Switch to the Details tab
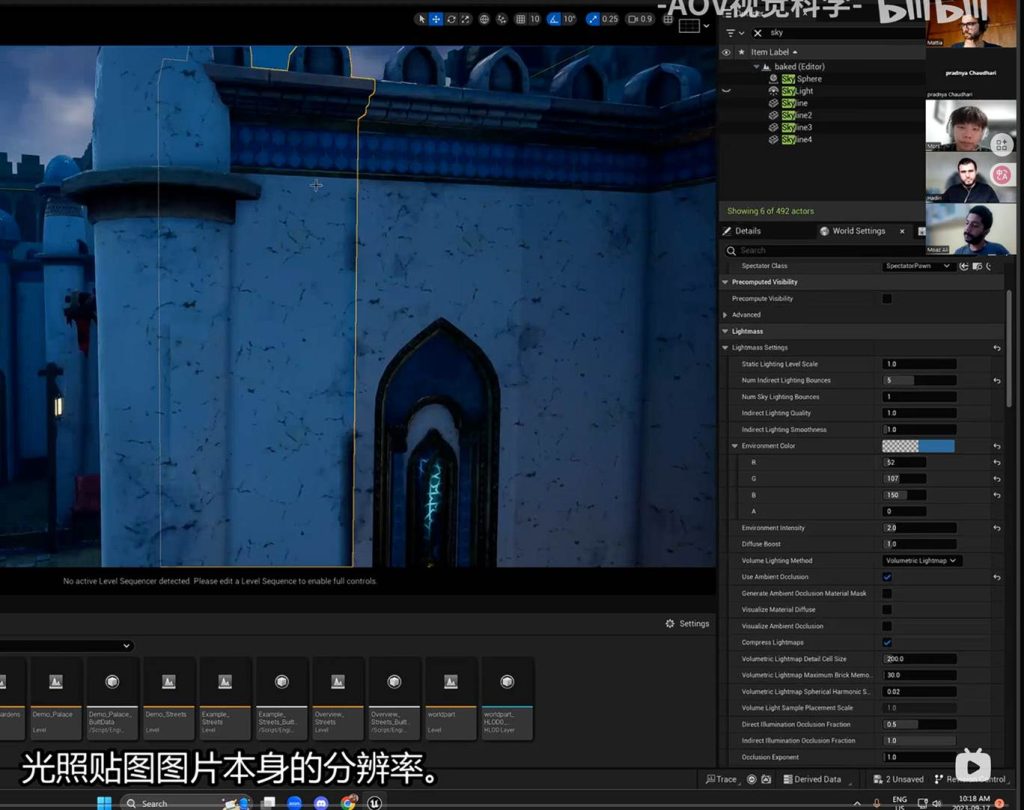The height and width of the screenshot is (810, 1024). pos(747,231)
